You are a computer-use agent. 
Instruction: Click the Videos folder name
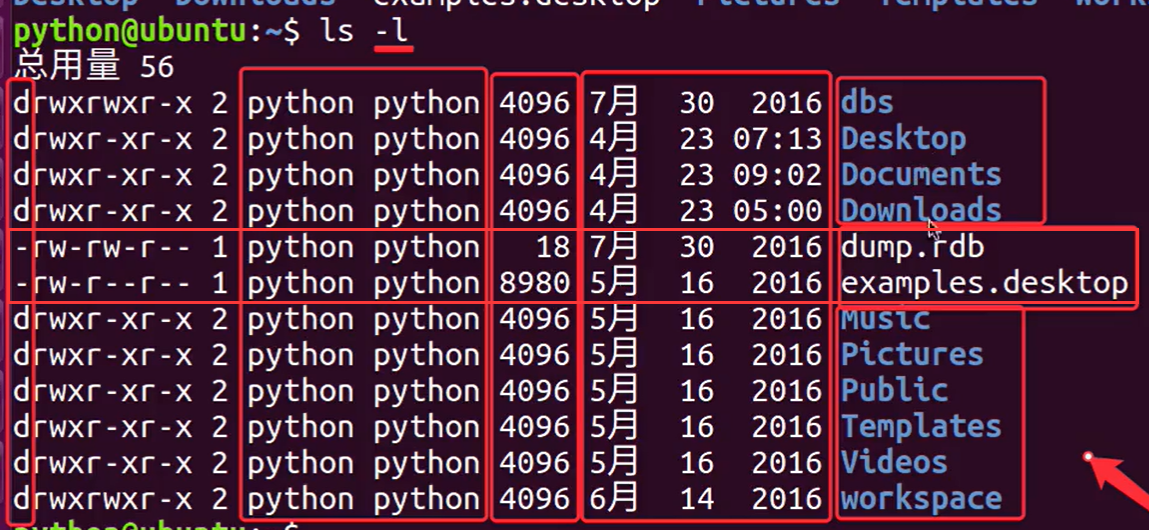click(x=894, y=463)
